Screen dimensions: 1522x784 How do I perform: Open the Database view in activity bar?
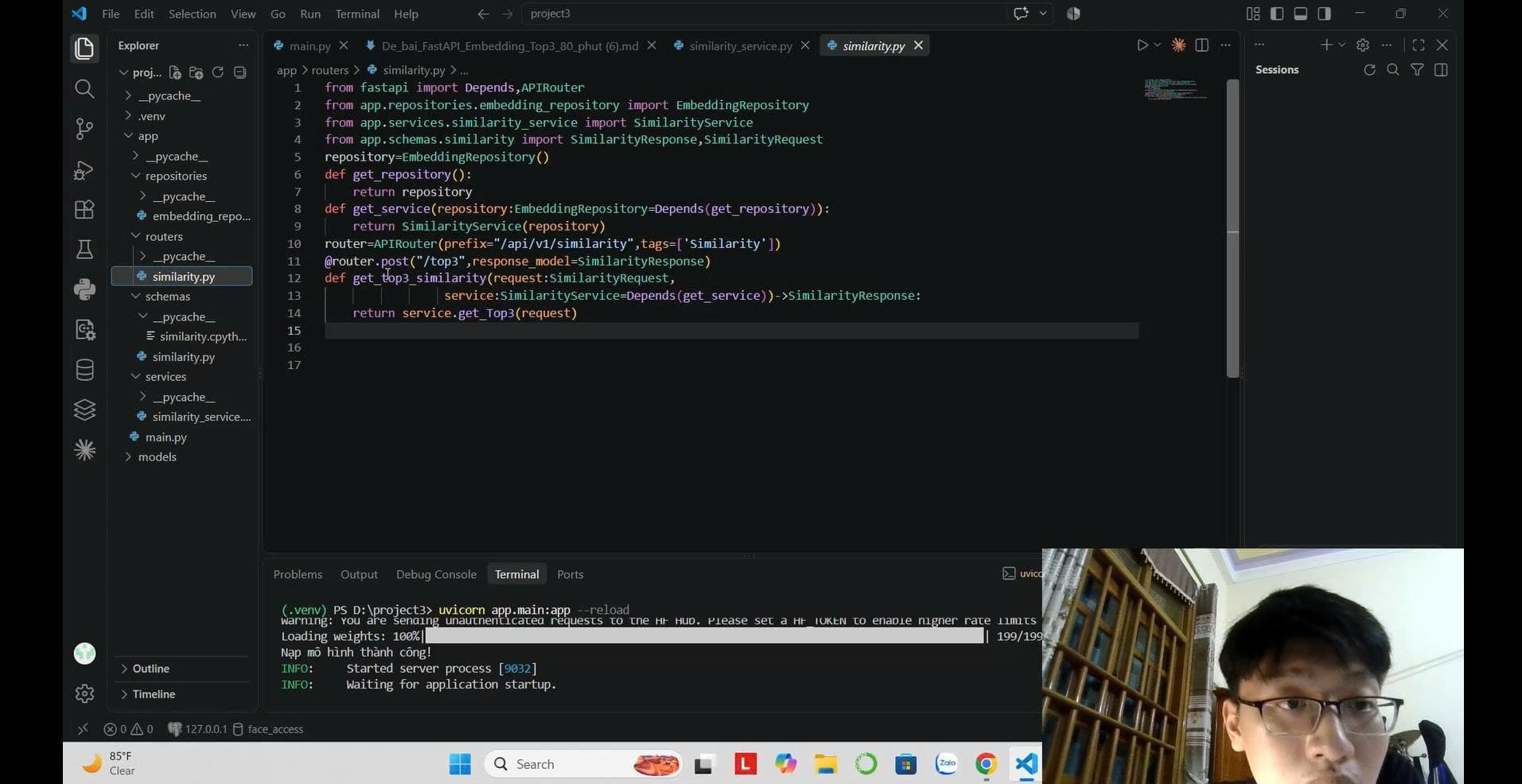(x=84, y=370)
